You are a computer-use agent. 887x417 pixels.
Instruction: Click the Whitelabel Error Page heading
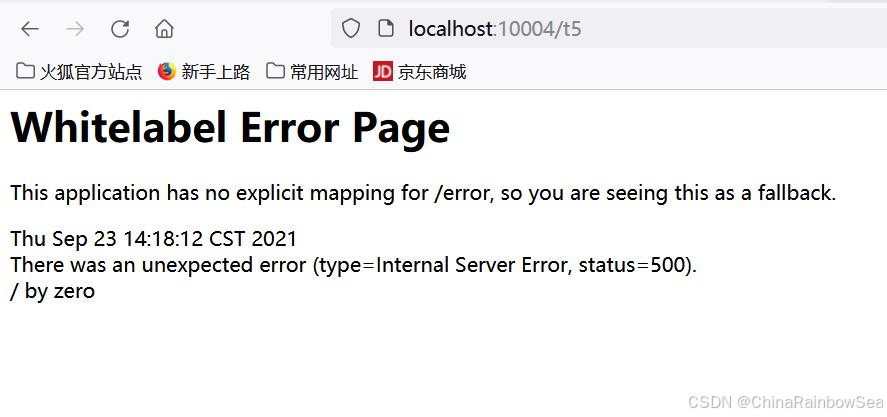230,128
